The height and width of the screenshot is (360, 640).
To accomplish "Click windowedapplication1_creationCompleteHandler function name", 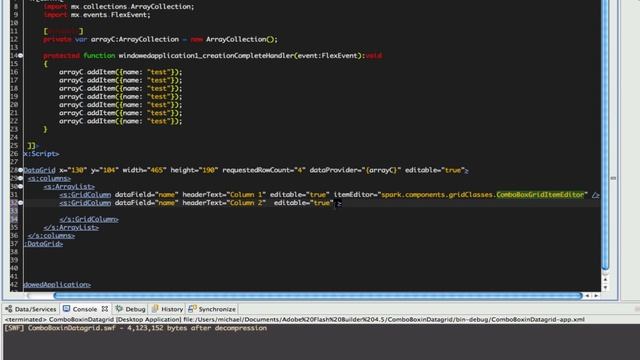I will click(x=206, y=56).
